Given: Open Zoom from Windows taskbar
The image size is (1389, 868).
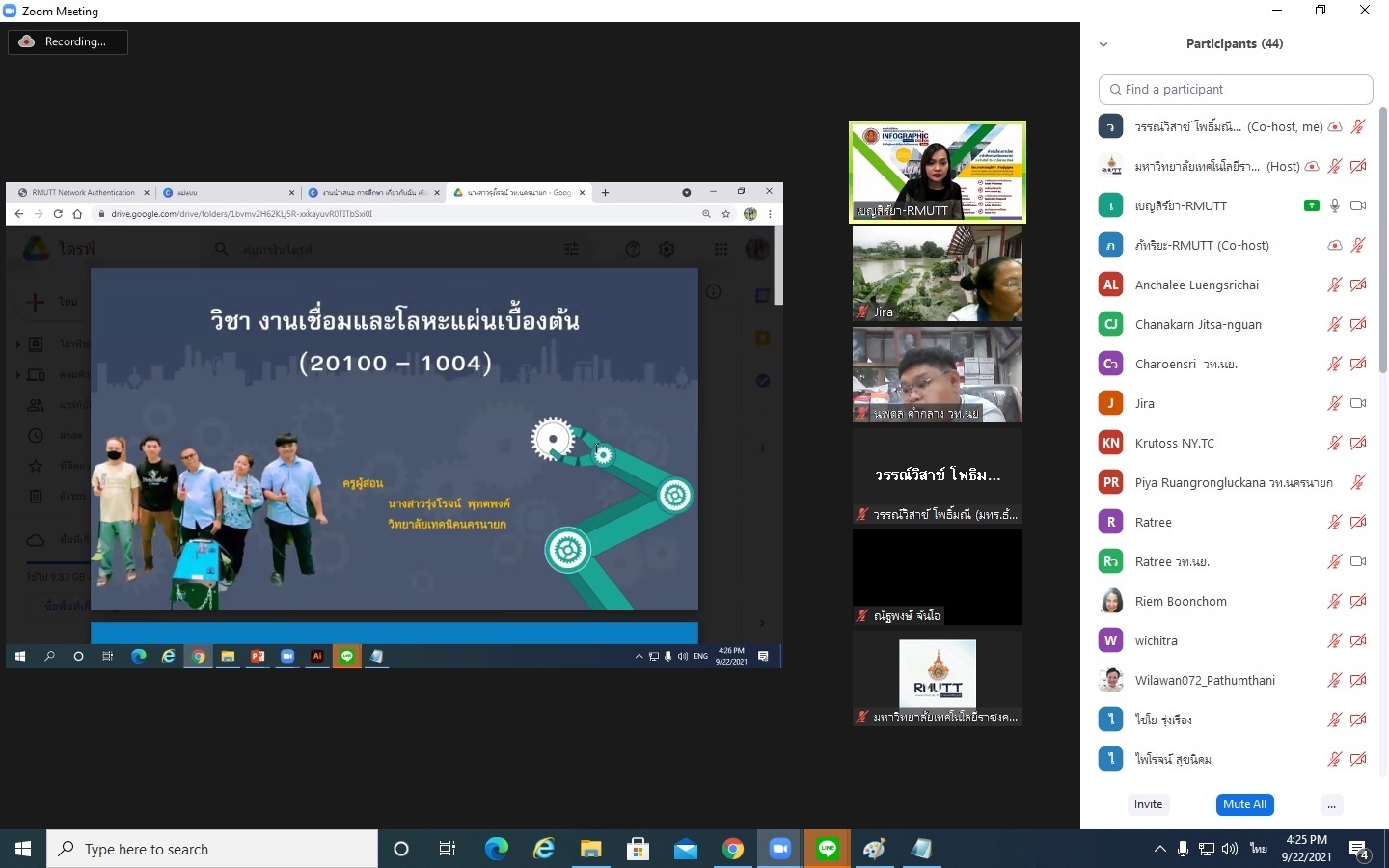Looking at the screenshot, I should 779,849.
